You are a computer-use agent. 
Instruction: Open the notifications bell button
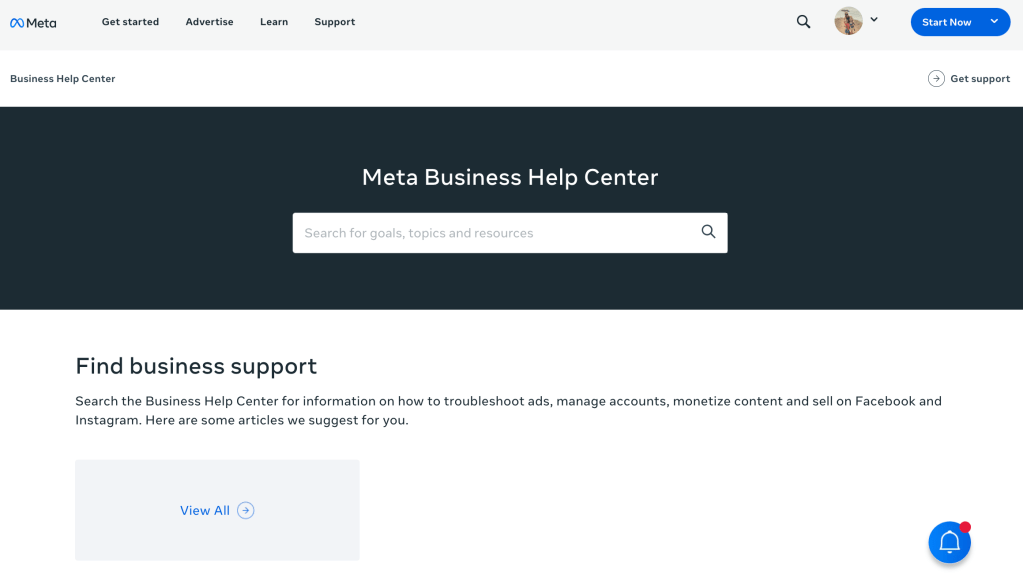[x=949, y=543]
